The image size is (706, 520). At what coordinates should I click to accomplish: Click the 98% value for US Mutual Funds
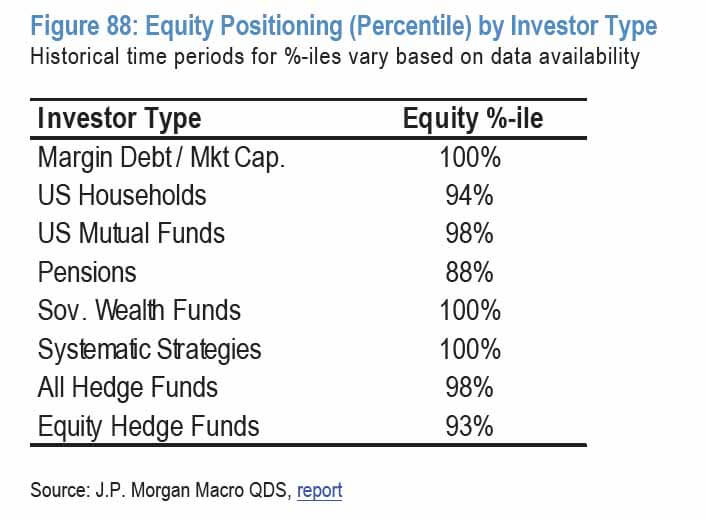click(x=469, y=233)
